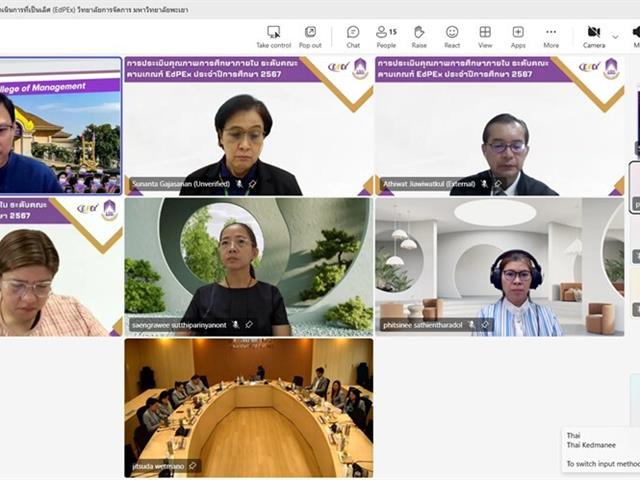640x480 pixels.
Task: Toggle the Camera on or off
Action: click(594, 37)
